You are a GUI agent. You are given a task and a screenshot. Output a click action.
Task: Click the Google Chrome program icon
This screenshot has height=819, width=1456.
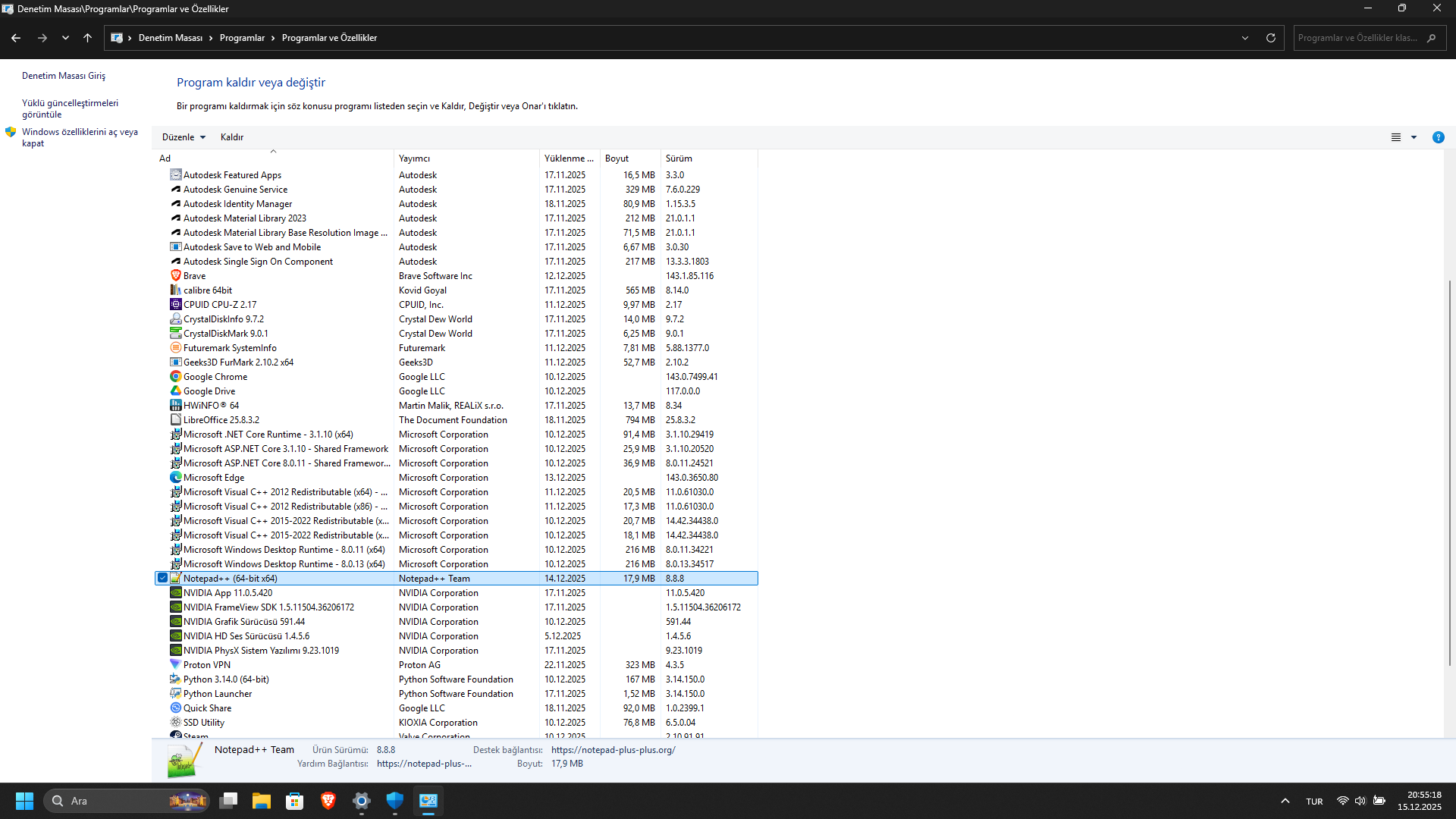[x=176, y=377]
